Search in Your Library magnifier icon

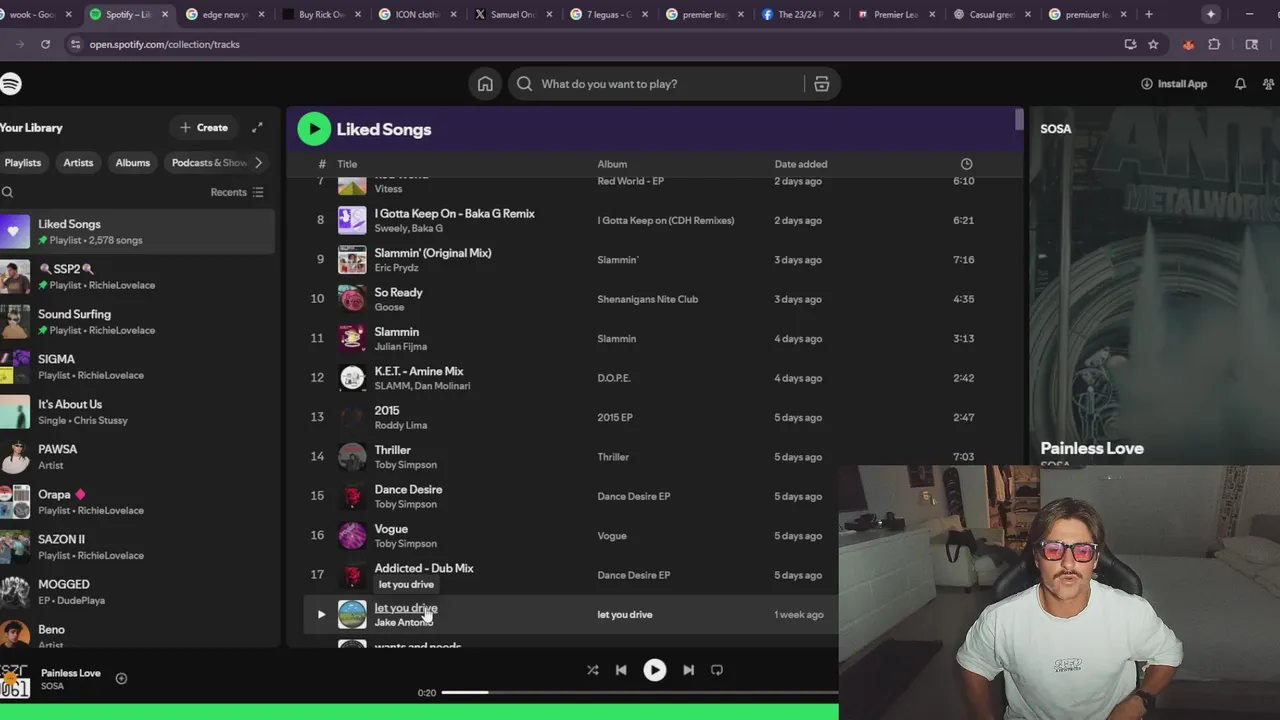coord(8,192)
